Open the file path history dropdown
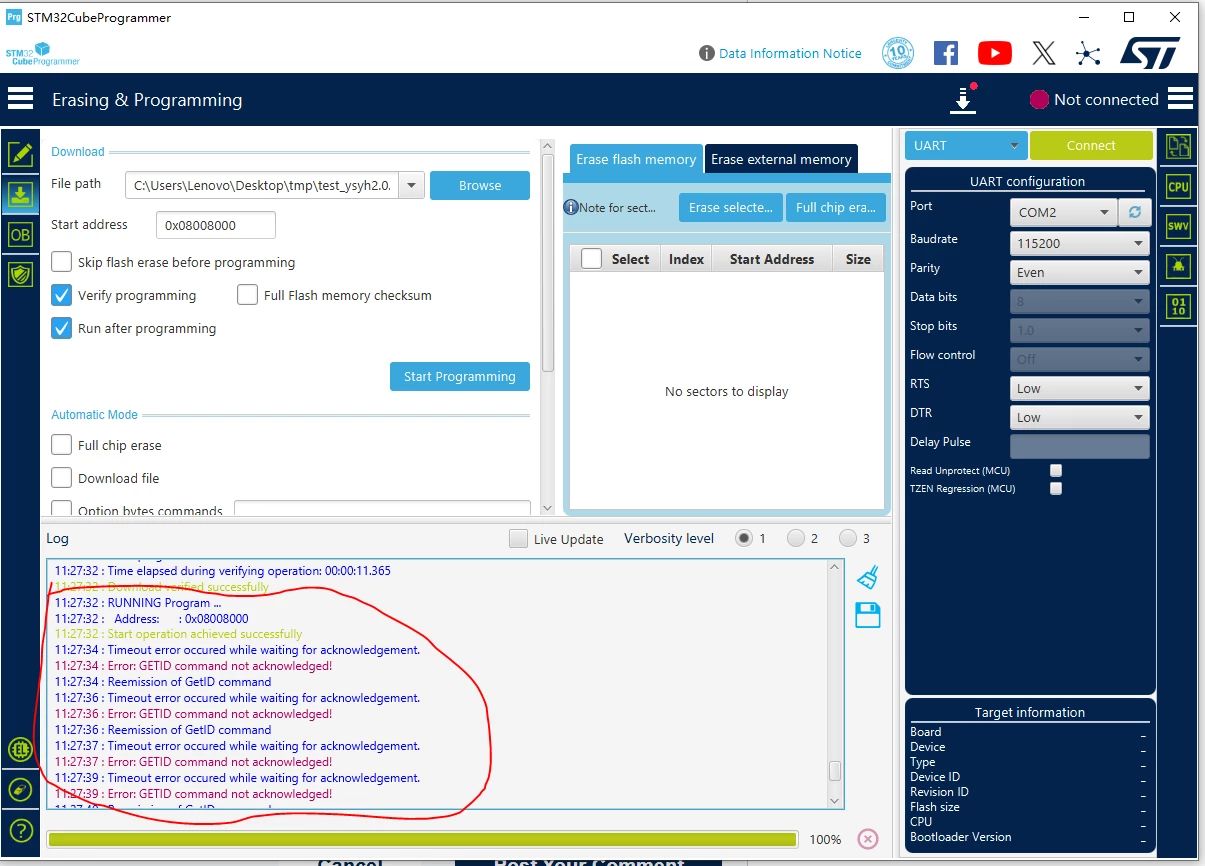Viewport: 1205px width, 866px height. pos(413,186)
